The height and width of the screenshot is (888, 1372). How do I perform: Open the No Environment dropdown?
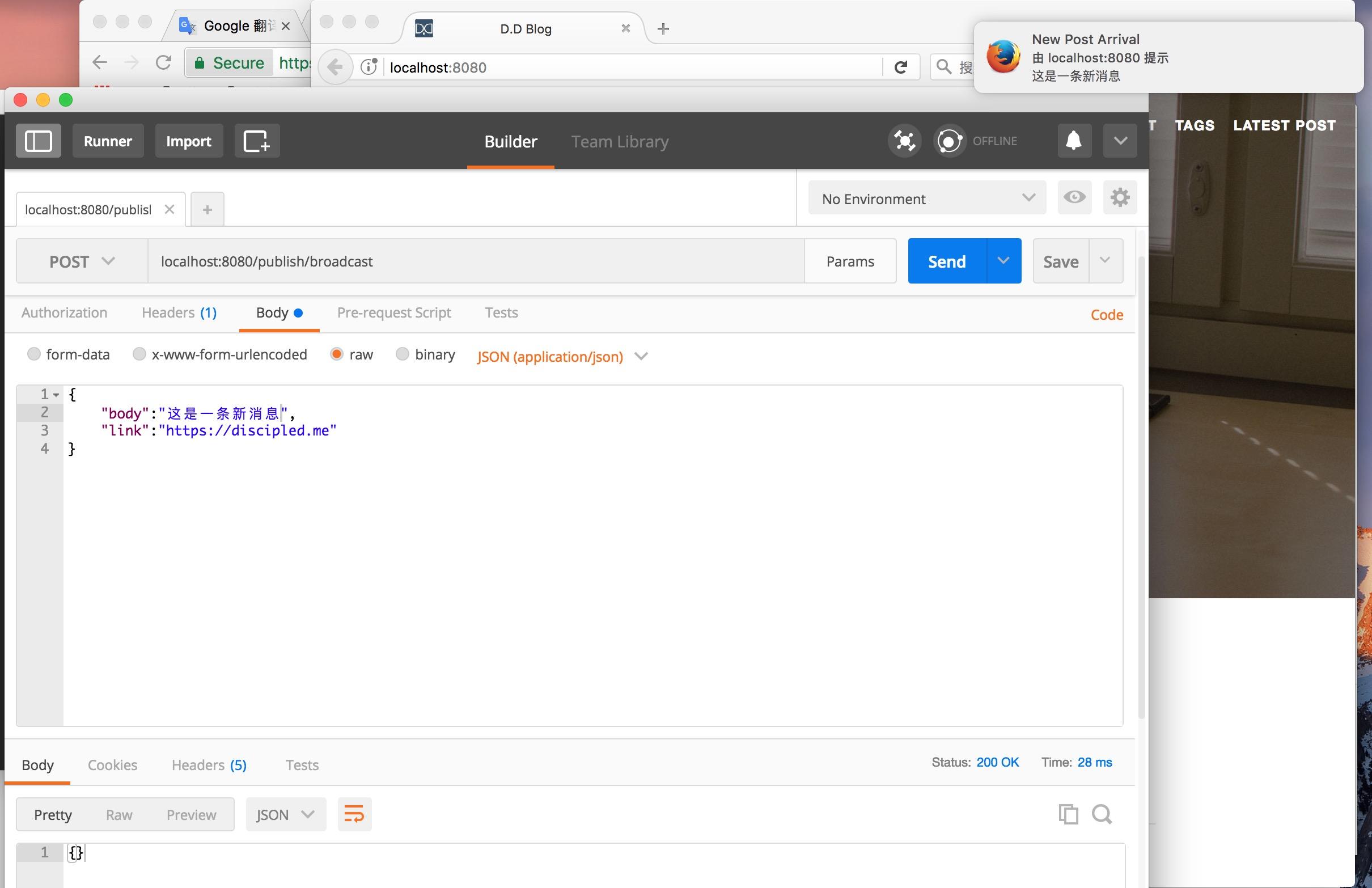[x=926, y=198]
